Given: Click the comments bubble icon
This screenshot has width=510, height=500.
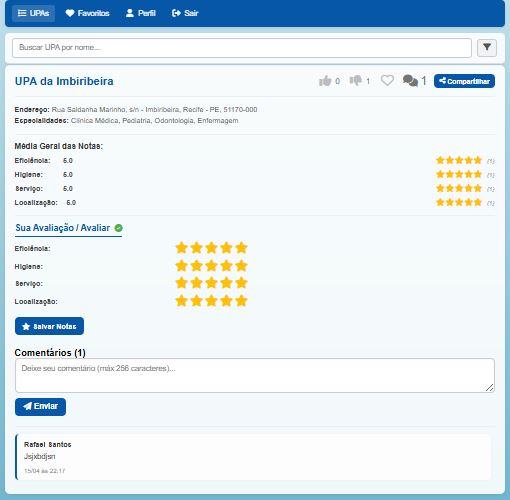Looking at the screenshot, I should (410, 81).
